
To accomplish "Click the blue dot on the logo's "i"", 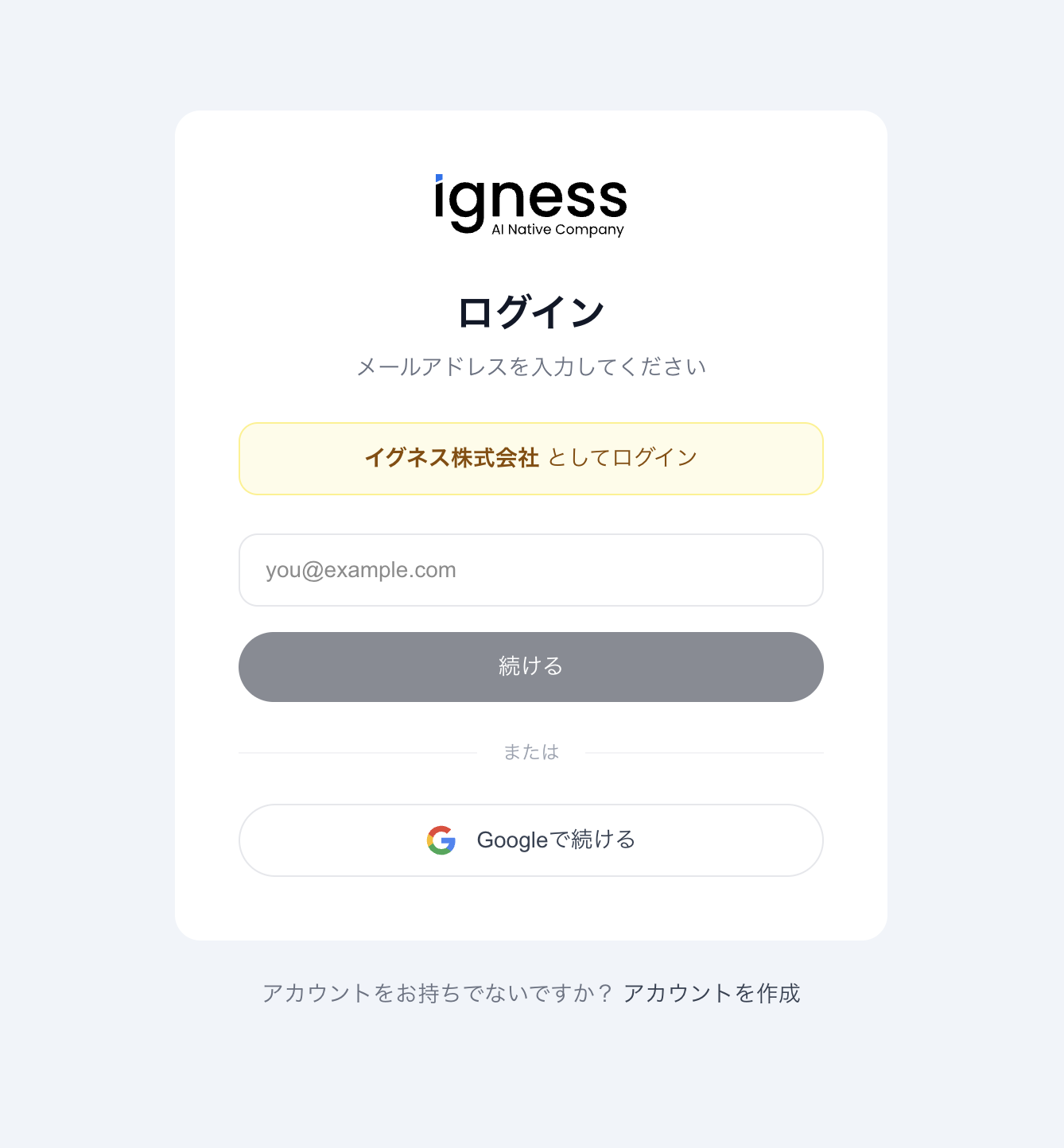I will click(x=439, y=178).
